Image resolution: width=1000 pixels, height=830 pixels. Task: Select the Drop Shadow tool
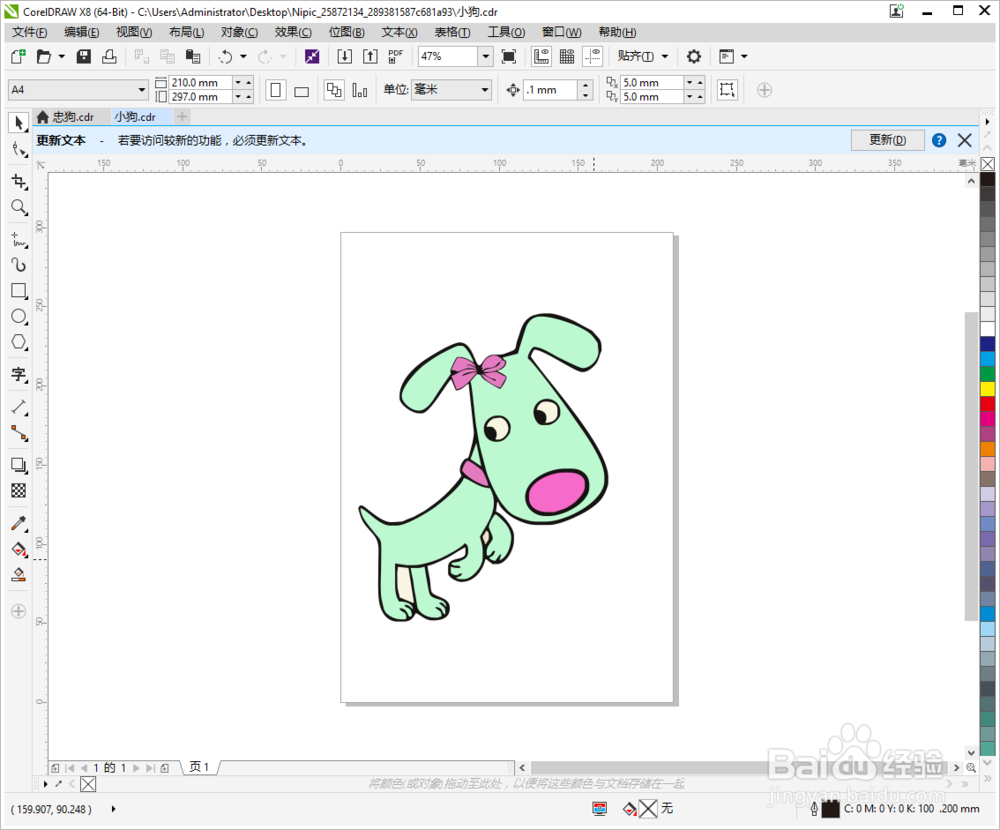[x=18, y=465]
